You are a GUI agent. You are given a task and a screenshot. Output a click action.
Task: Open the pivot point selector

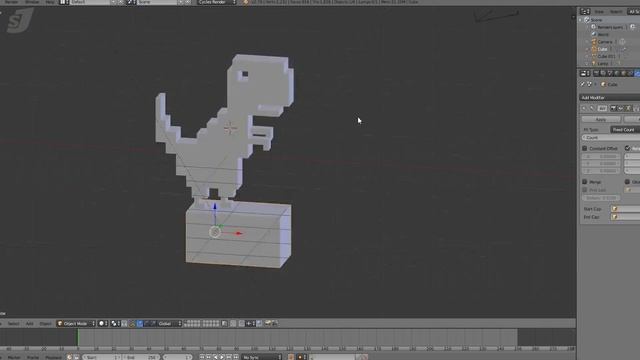(x=116, y=324)
